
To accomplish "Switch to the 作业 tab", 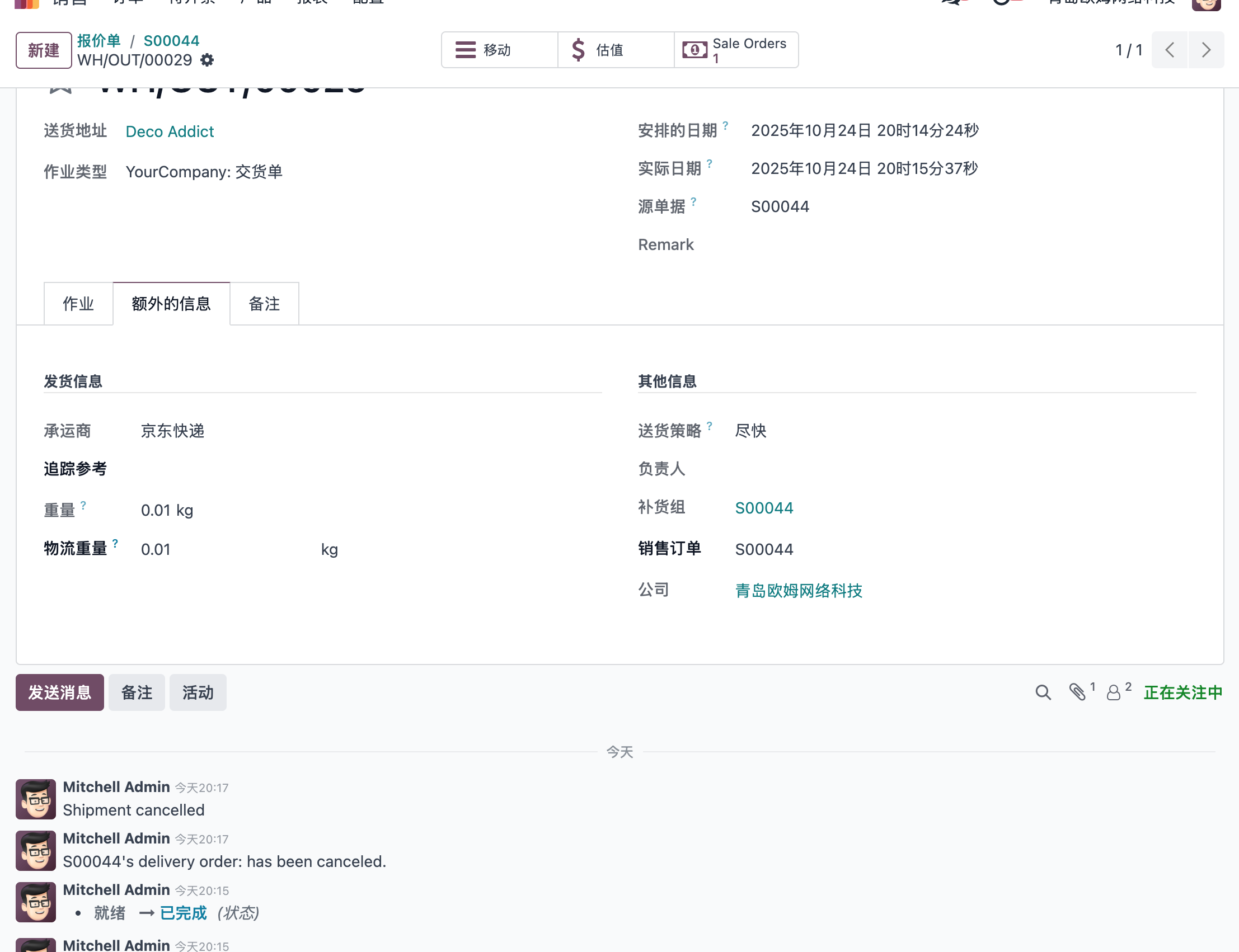I will (x=78, y=304).
